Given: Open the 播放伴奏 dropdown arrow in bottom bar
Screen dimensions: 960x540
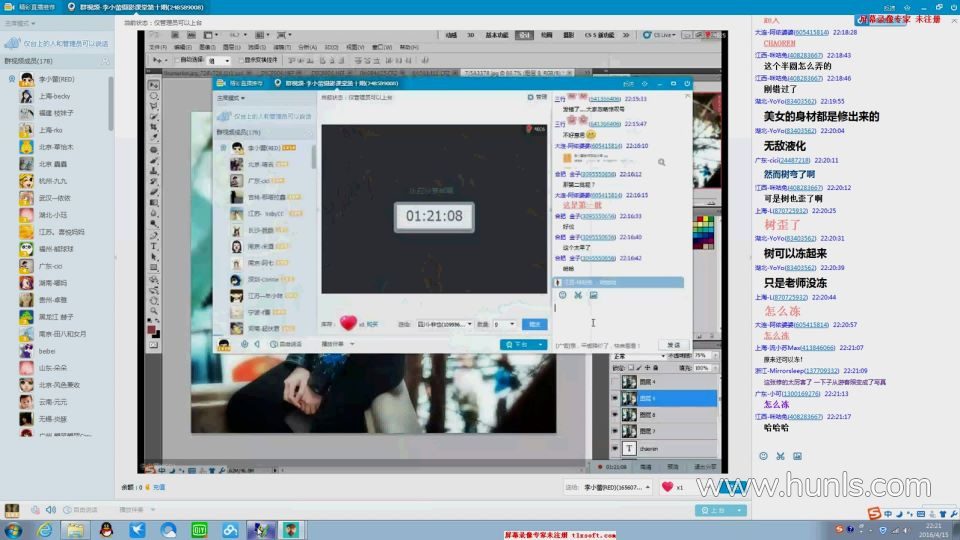Looking at the screenshot, I should point(152,509).
